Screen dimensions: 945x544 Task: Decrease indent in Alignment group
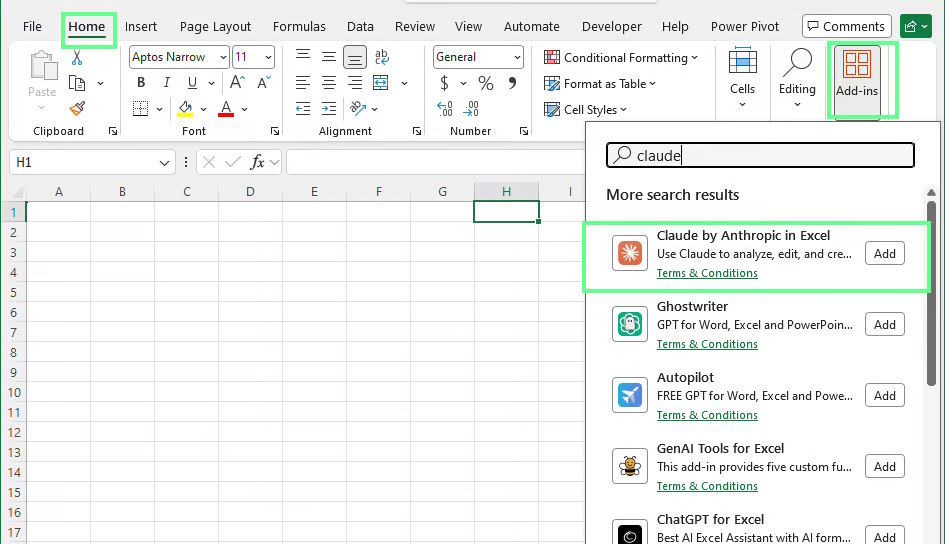(x=303, y=108)
